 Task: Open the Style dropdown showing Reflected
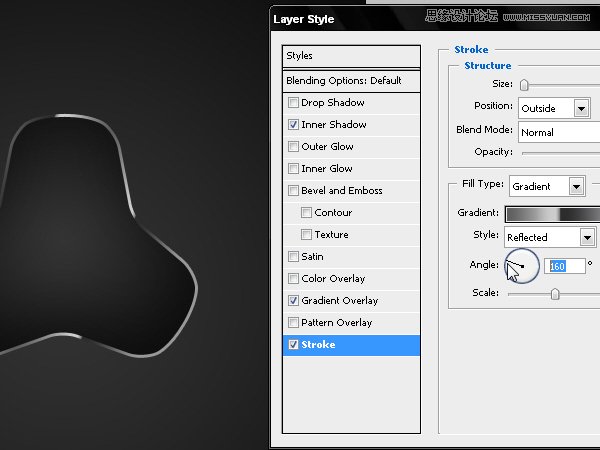click(550, 237)
